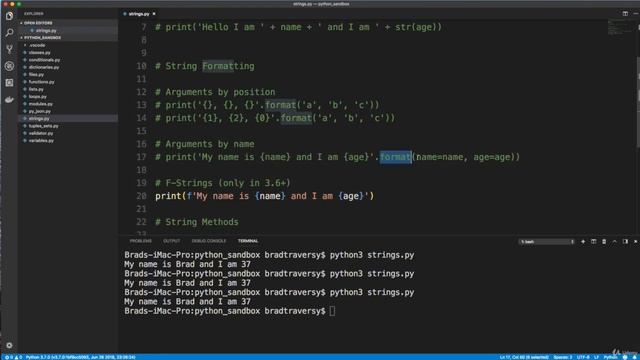Create a new terminal with plus icon
Screen dimensions: 640x360
583,242
